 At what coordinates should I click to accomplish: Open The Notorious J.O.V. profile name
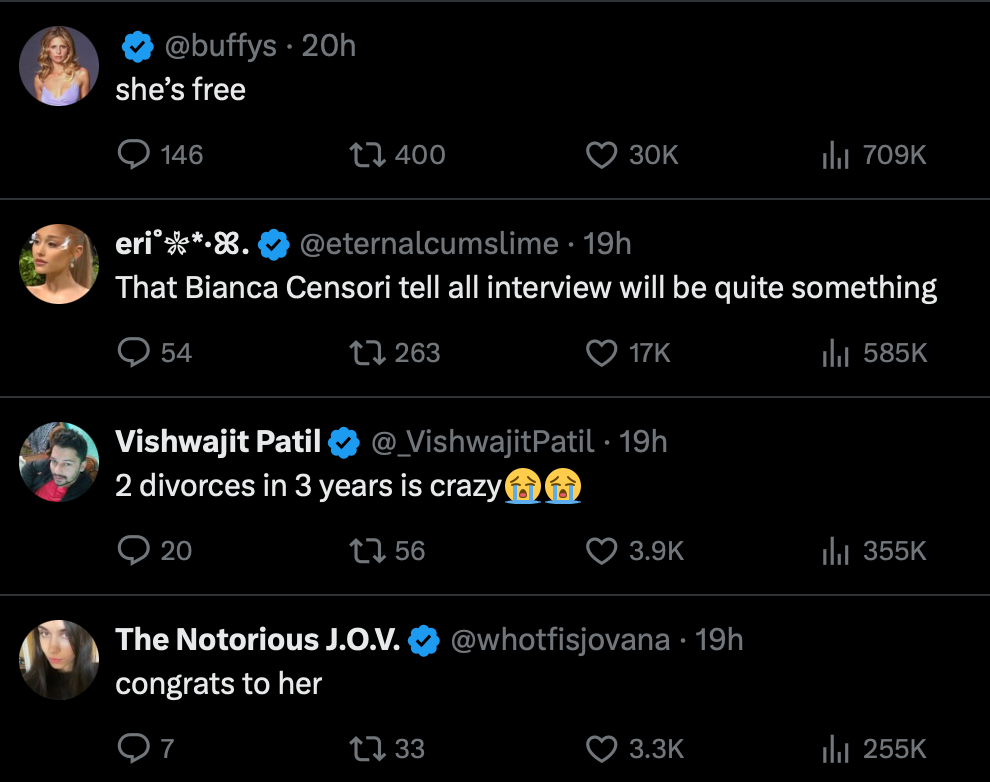click(x=258, y=640)
